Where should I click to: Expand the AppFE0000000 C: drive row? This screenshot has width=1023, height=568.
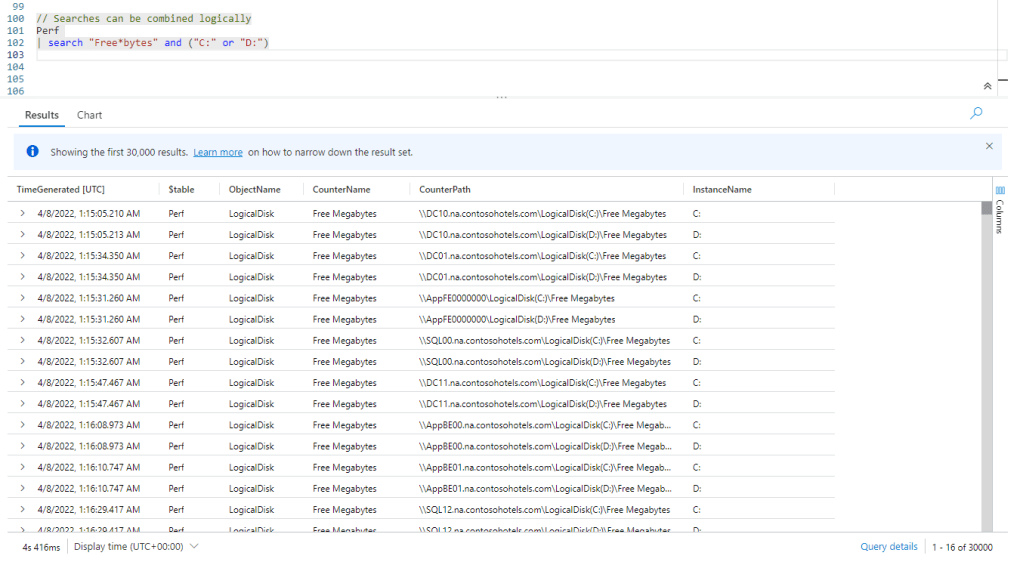click(x=22, y=298)
